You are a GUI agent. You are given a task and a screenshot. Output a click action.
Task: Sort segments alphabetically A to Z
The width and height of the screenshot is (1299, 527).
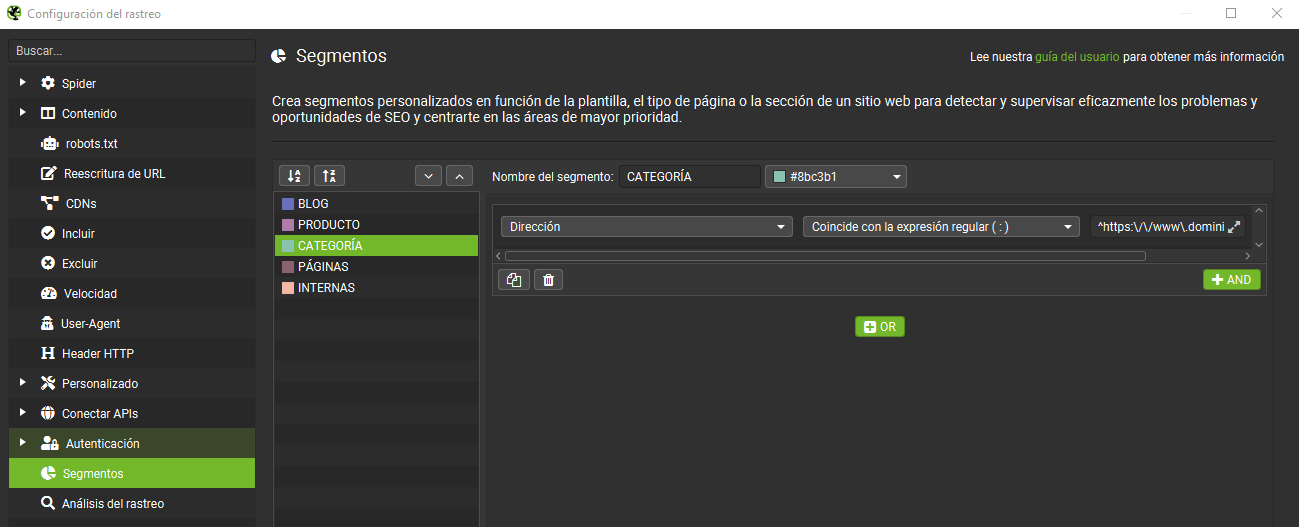point(293,176)
